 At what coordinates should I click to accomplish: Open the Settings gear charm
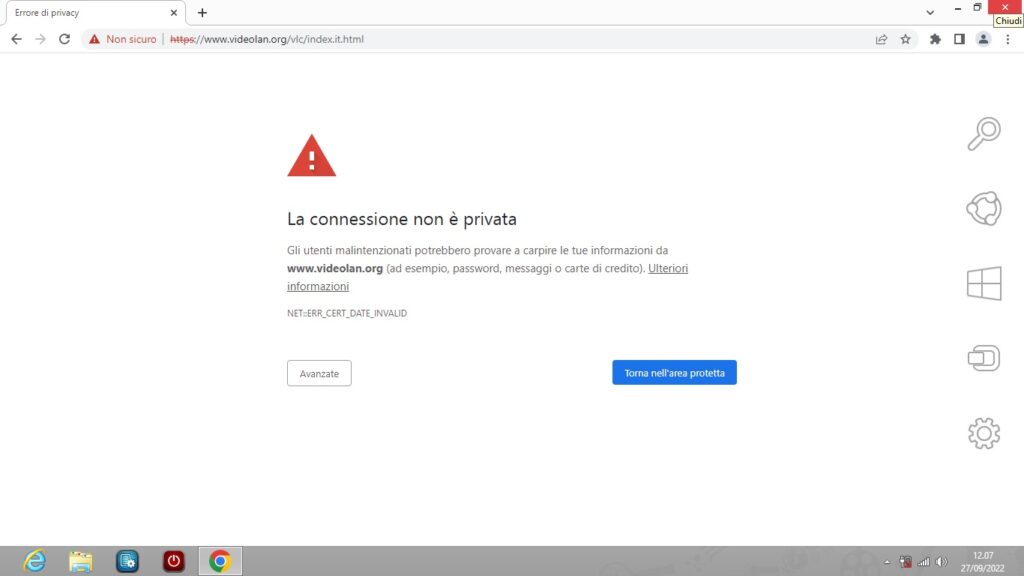click(984, 433)
